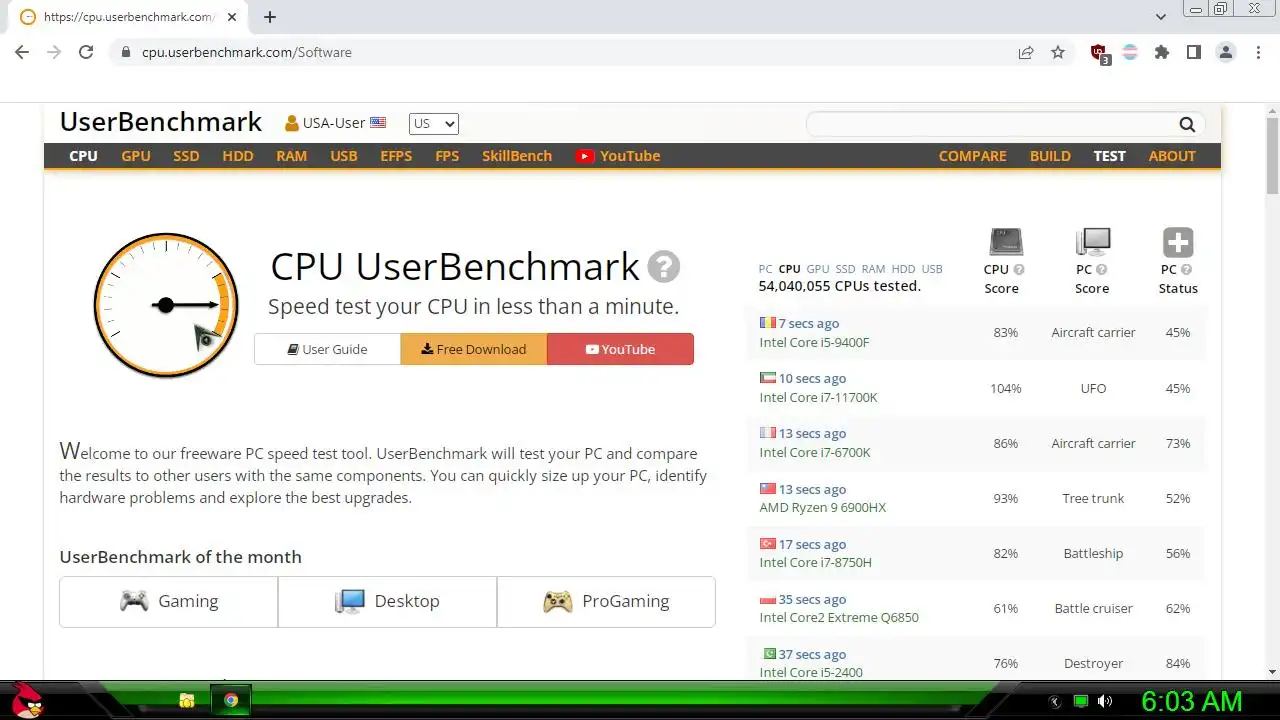Click the speedometer gauge logo
Image resolution: width=1280 pixels, height=720 pixels.
click(x=166, y=305)
